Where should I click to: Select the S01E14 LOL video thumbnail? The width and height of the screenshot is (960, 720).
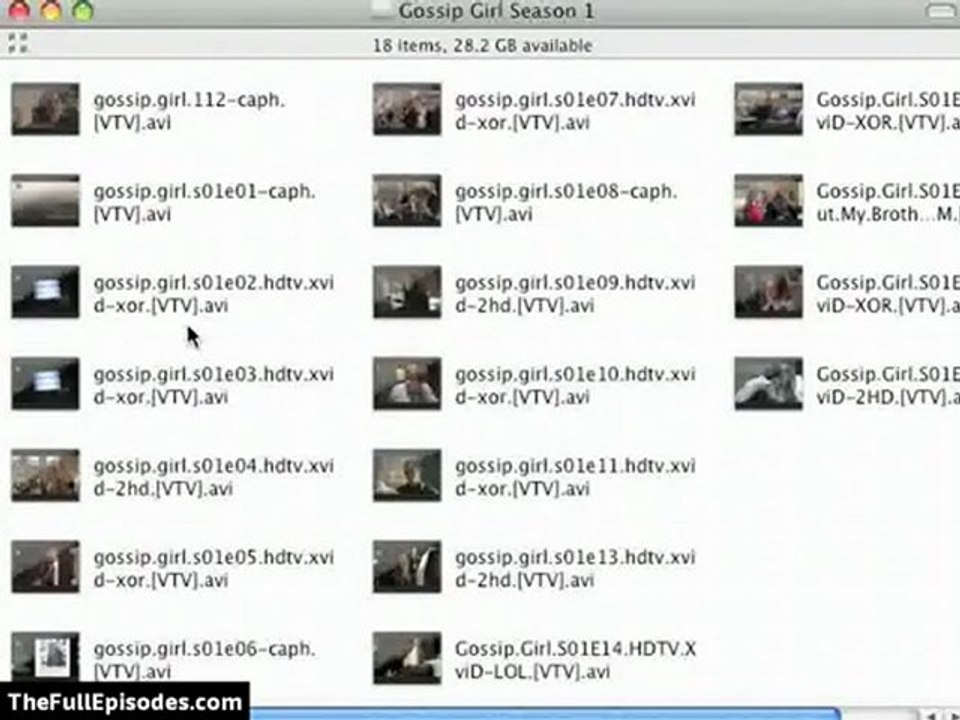click(x=407, y=658)
